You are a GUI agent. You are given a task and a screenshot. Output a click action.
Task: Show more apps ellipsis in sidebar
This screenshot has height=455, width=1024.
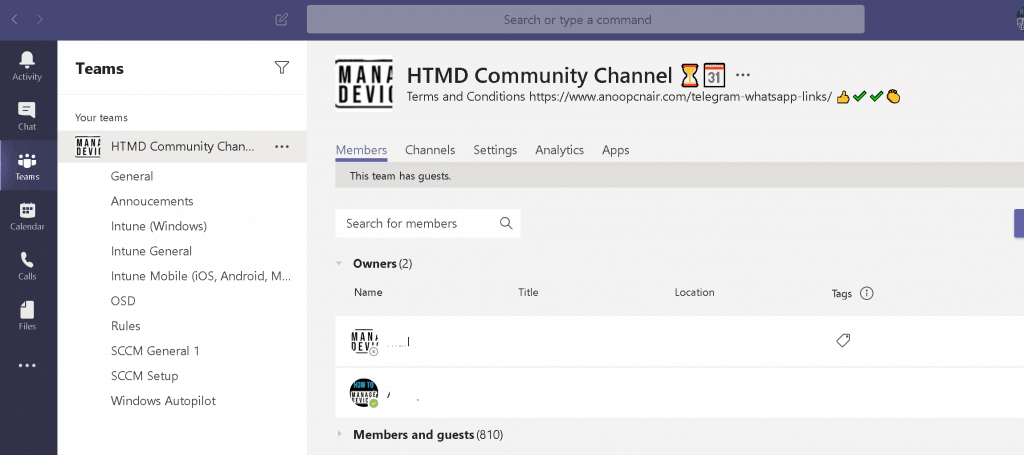(27, 366)
